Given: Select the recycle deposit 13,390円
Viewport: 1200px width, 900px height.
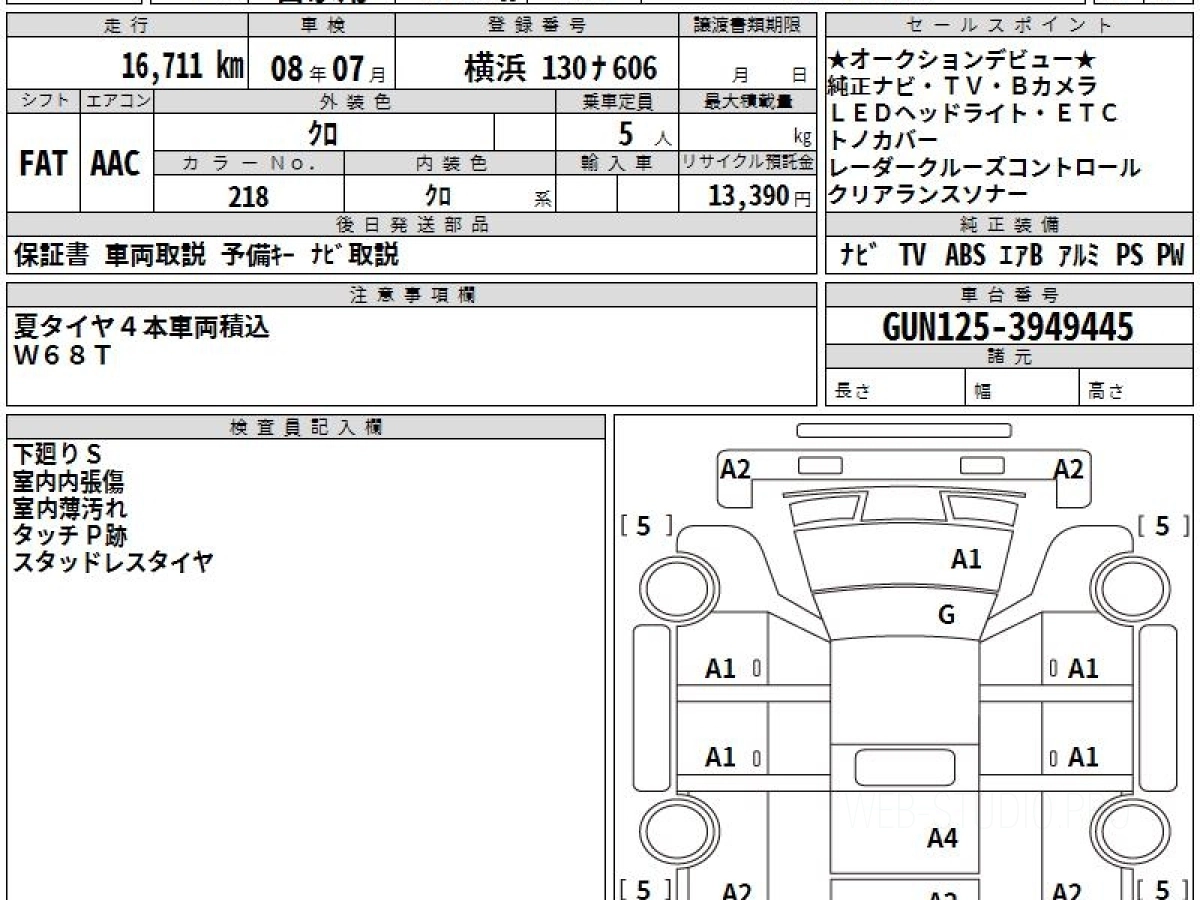Looking at the screenshot, I should (x=760, y=196).
